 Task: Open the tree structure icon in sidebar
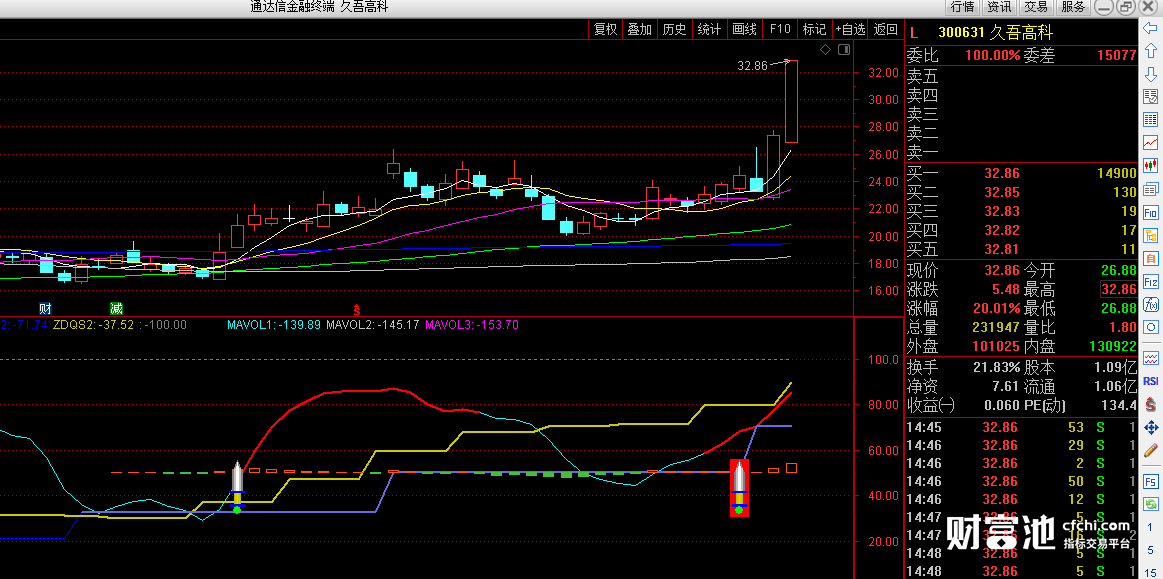pos(1151,235)
